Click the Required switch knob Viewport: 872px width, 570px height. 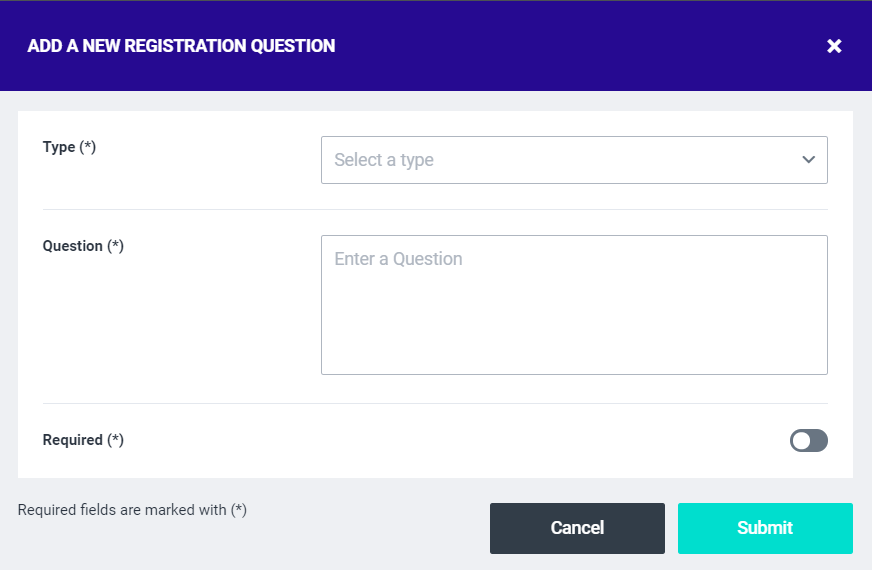click(x=801, y=440)
